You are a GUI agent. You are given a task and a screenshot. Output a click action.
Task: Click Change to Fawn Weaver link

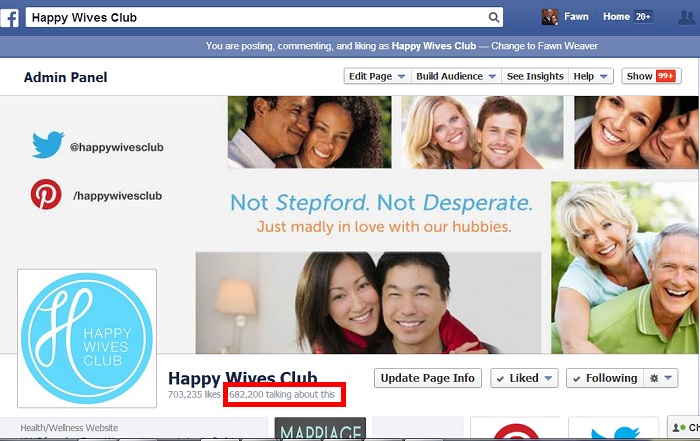tap(544, 46)
